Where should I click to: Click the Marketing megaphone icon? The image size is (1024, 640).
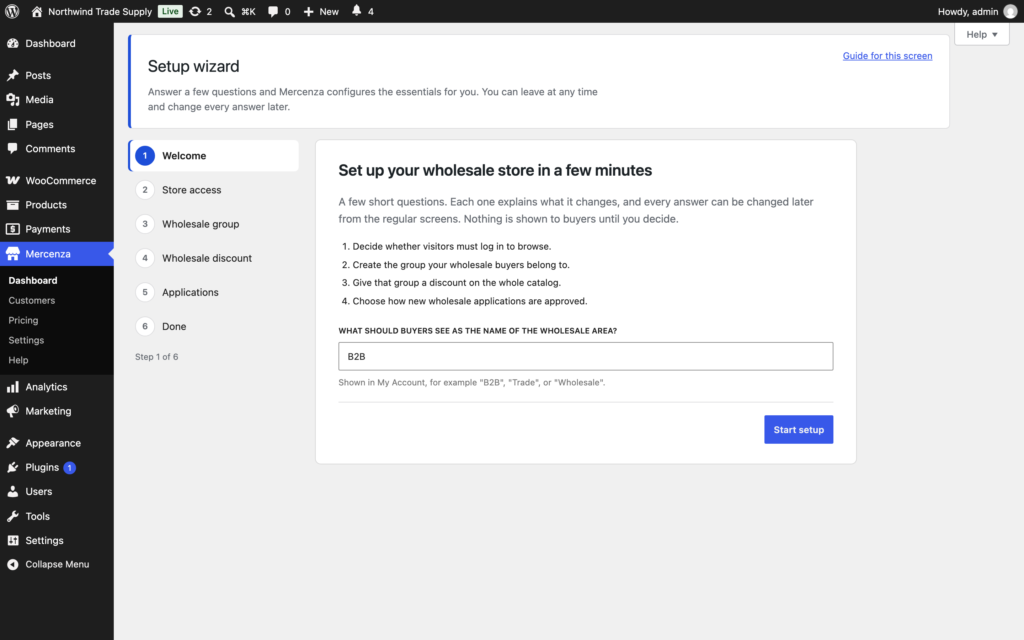(x=12, y=411)
